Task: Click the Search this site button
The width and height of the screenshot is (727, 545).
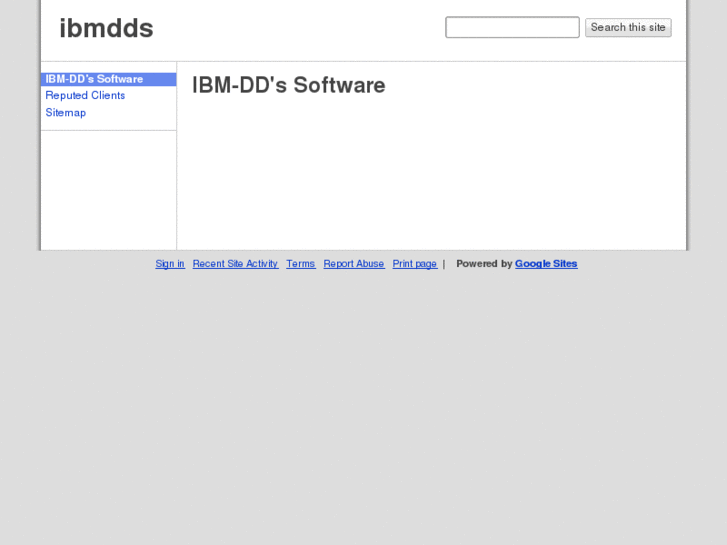Action: tap(628, 27)
